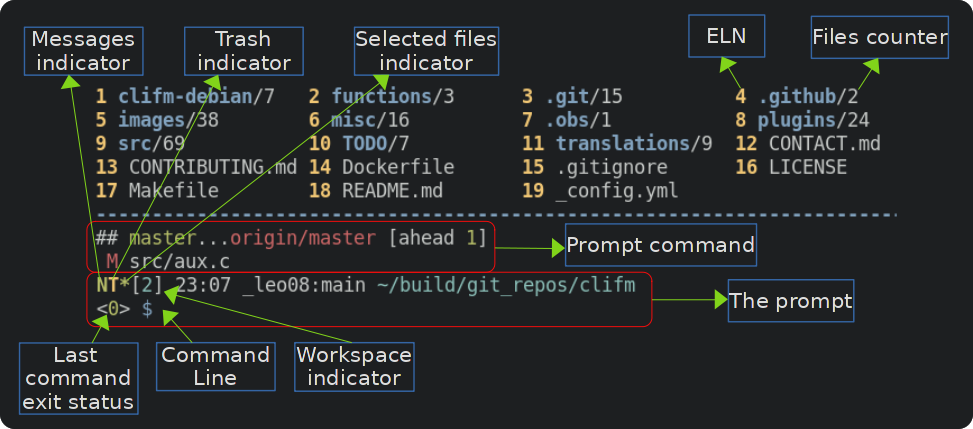This screenshot has width=973, height=429.
Task: Click the <0> exit status in prompt
Action: [113, 309]
